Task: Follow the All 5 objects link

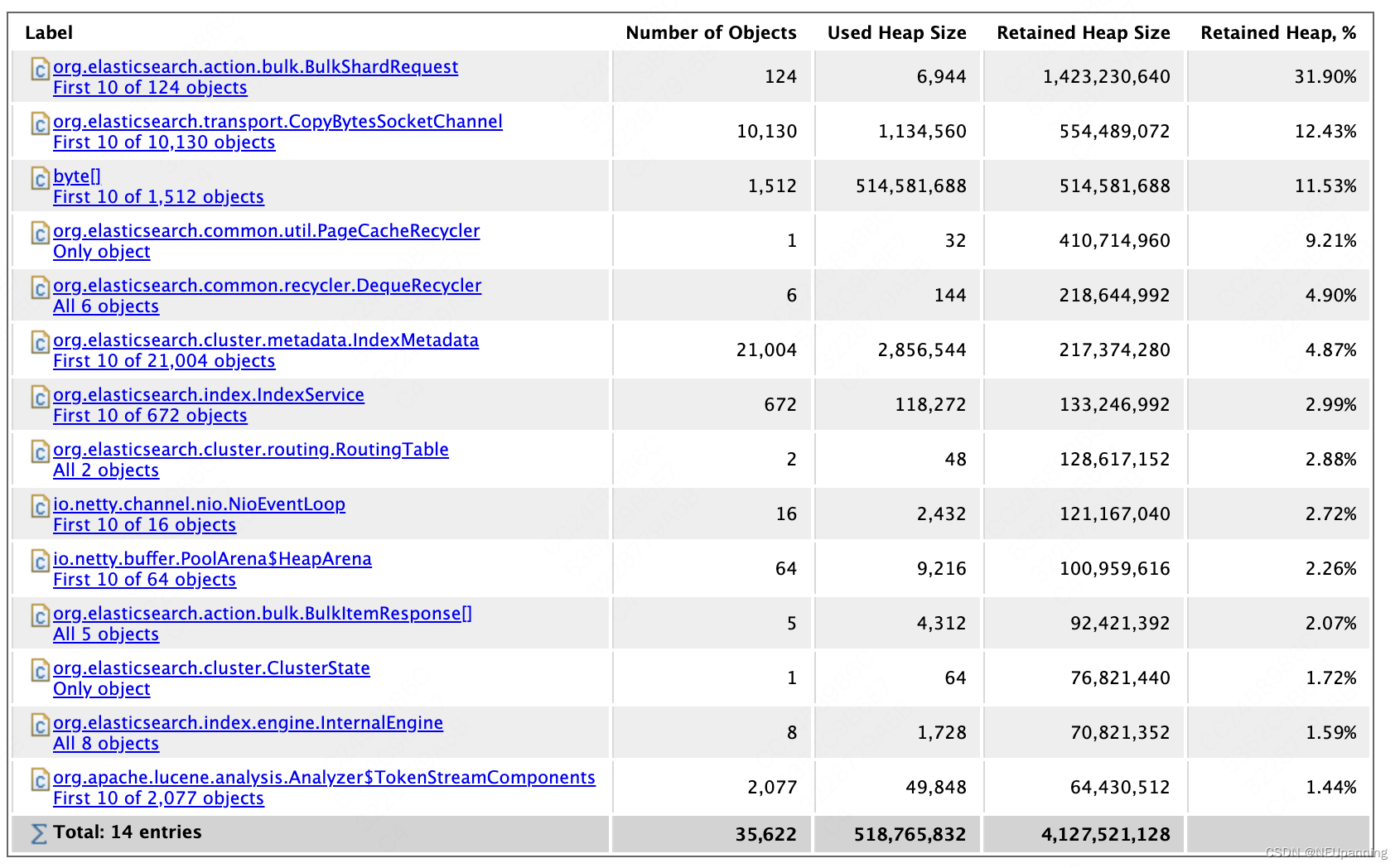Action: 106,634
